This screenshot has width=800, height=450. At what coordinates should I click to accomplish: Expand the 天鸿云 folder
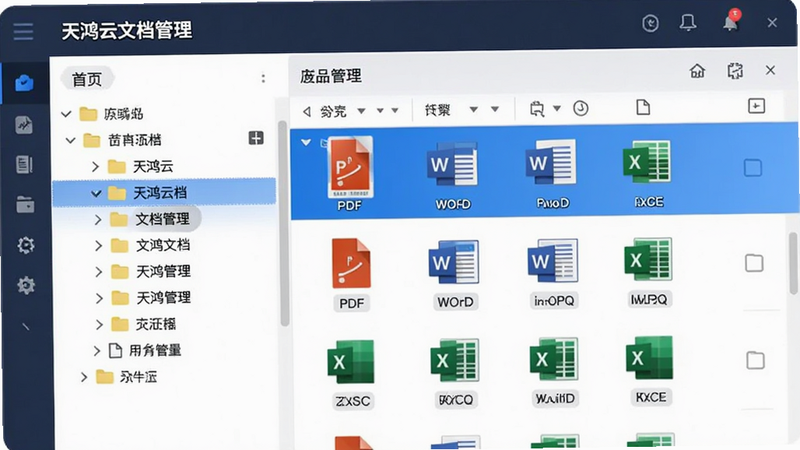click(x=95, y=166)
